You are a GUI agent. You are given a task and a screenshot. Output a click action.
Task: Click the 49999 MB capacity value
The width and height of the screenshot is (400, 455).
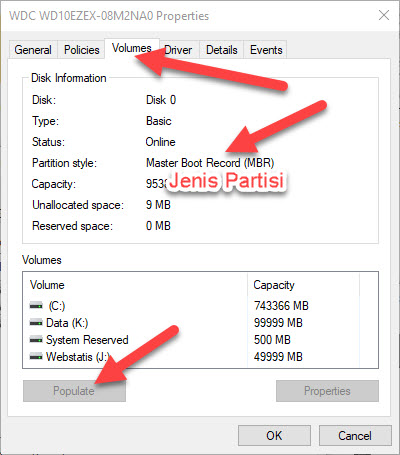click(x=278, y=357)
